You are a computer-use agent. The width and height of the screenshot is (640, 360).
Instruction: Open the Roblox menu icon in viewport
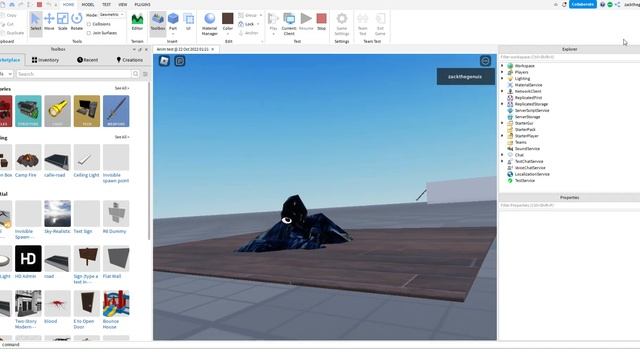164,61
